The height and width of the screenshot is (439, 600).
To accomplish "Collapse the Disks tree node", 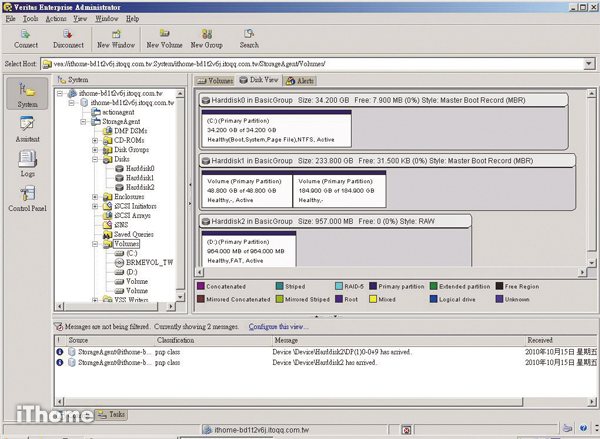I will coord(95,158).
